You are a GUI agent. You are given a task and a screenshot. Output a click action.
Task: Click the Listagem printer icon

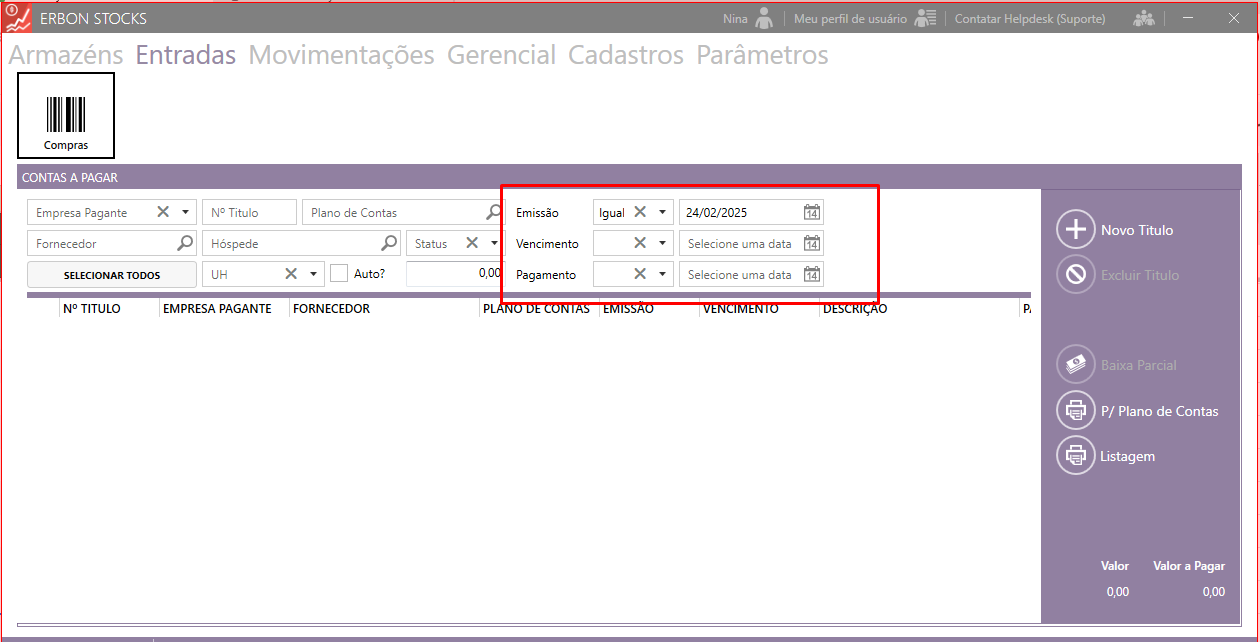1076,456
